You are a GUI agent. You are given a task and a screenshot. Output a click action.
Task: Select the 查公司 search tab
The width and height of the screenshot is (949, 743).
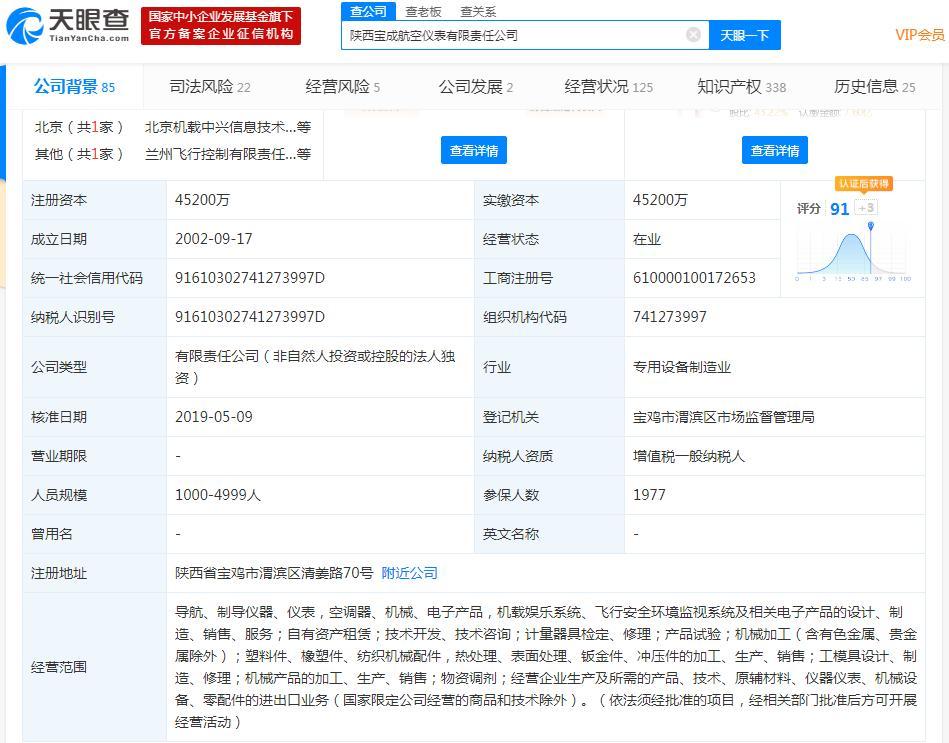pos(368,12)
